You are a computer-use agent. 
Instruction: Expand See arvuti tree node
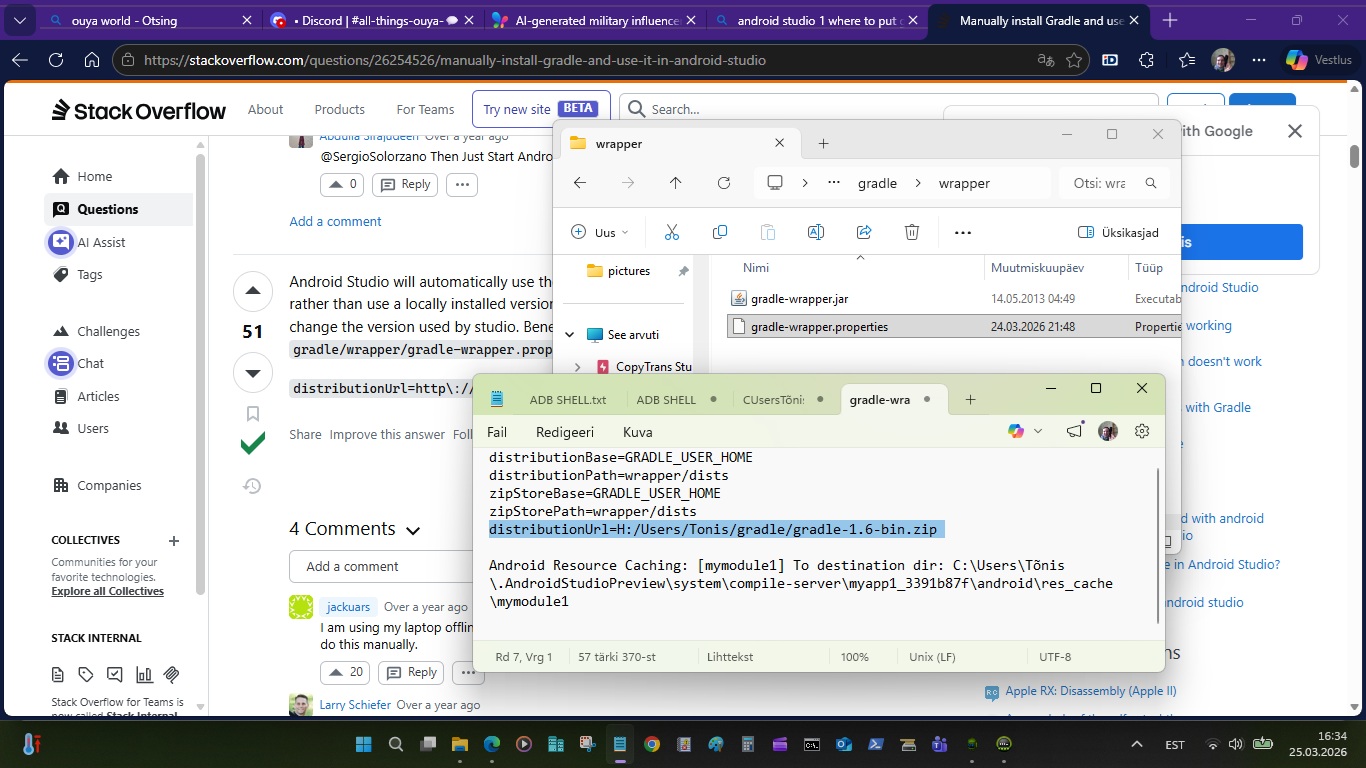click(570, 335)
